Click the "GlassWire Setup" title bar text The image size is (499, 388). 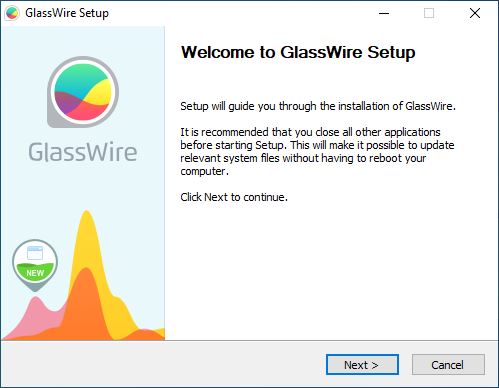(67, 13)
